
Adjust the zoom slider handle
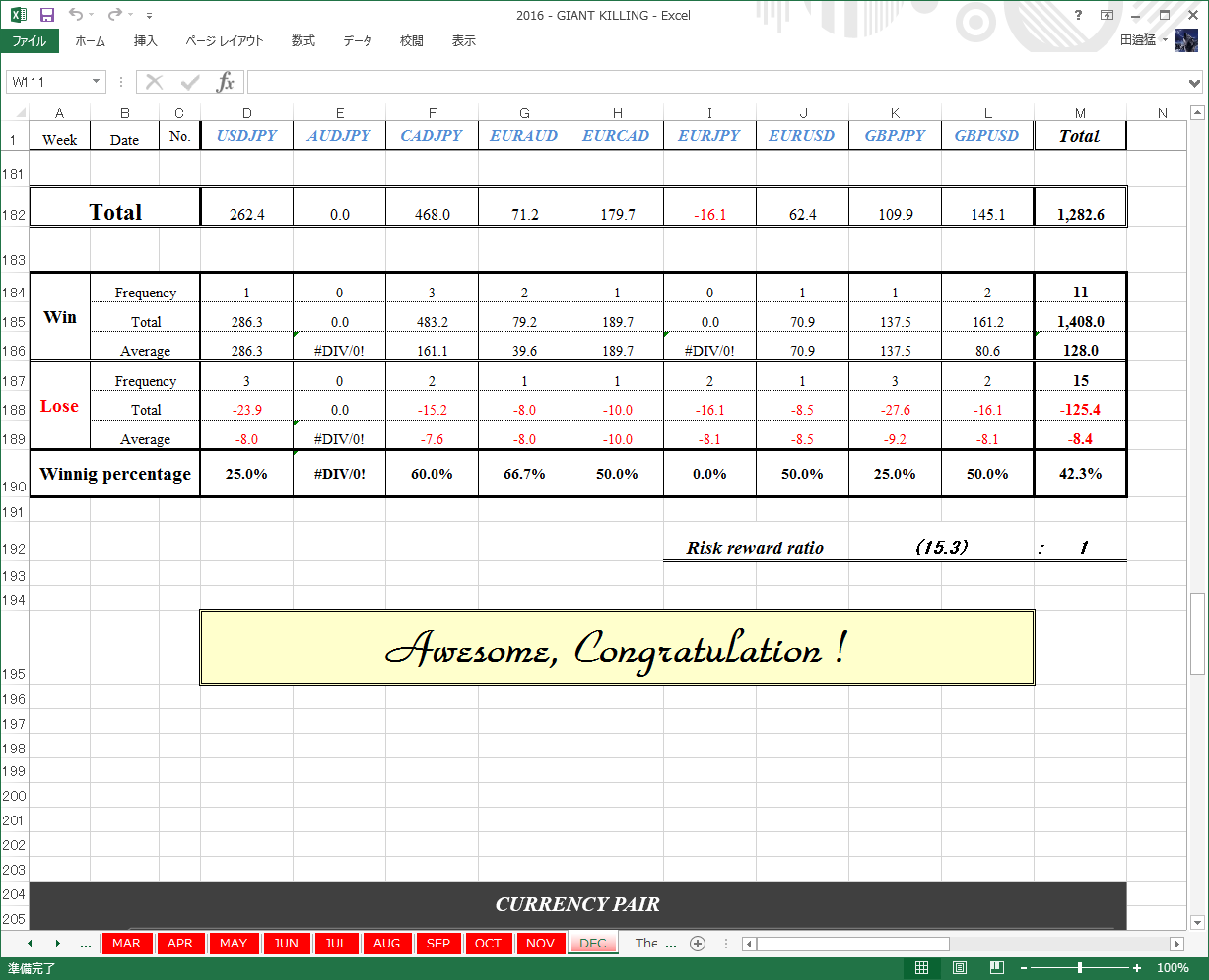[1081, 968]
